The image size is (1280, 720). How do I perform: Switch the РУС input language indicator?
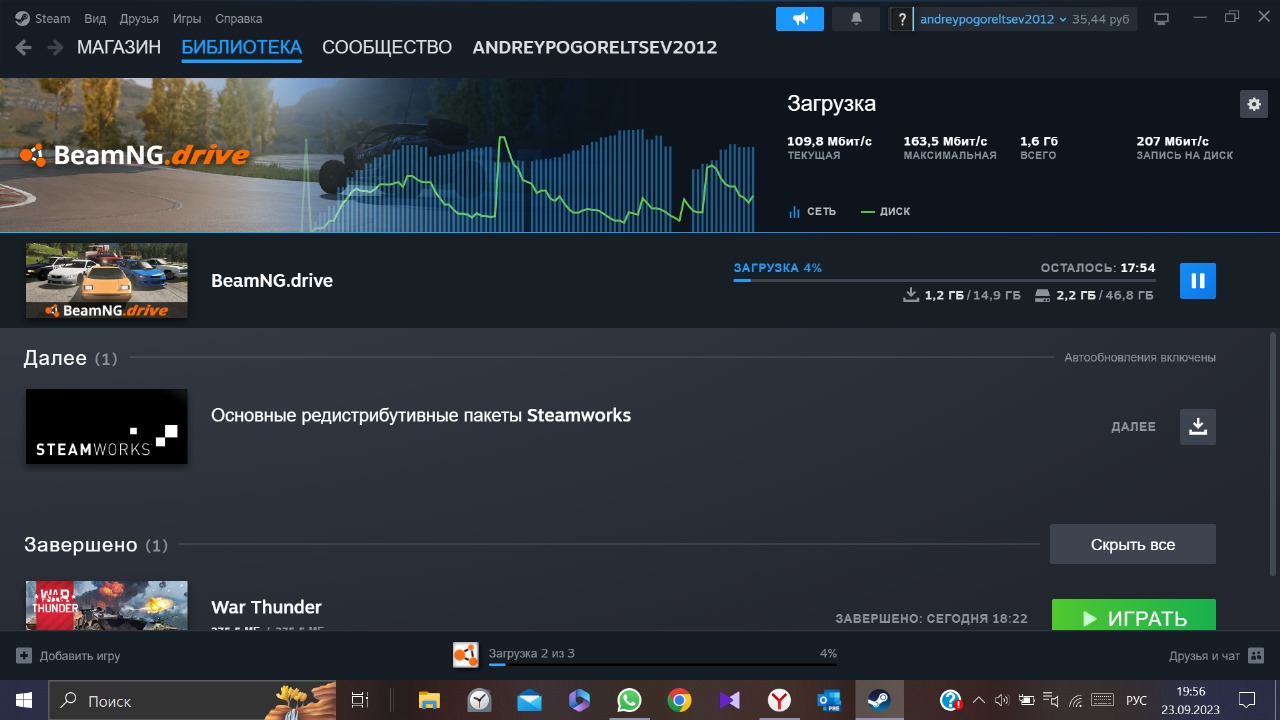coord(1137,700)
